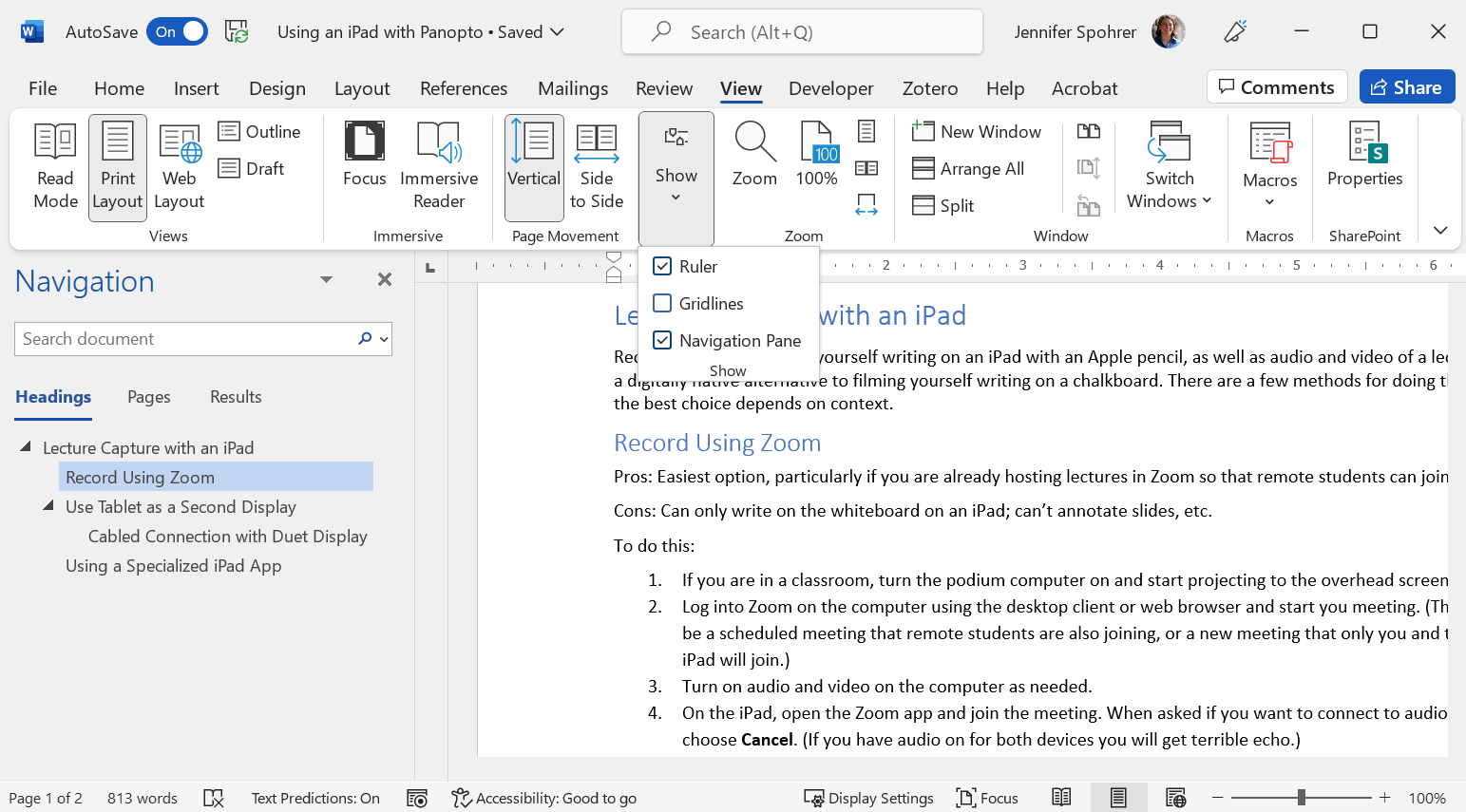Click the Page Width zoom icon

866,205
